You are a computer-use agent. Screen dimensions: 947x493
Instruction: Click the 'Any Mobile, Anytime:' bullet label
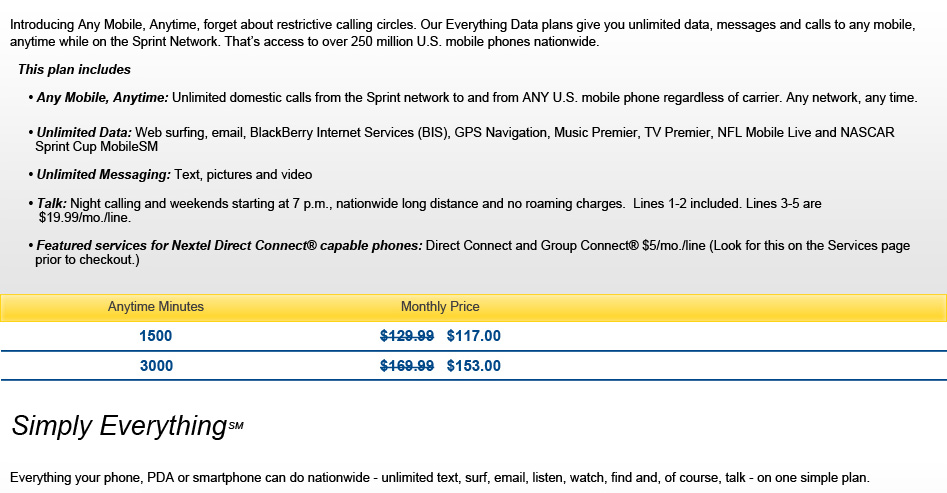(103, 98)
